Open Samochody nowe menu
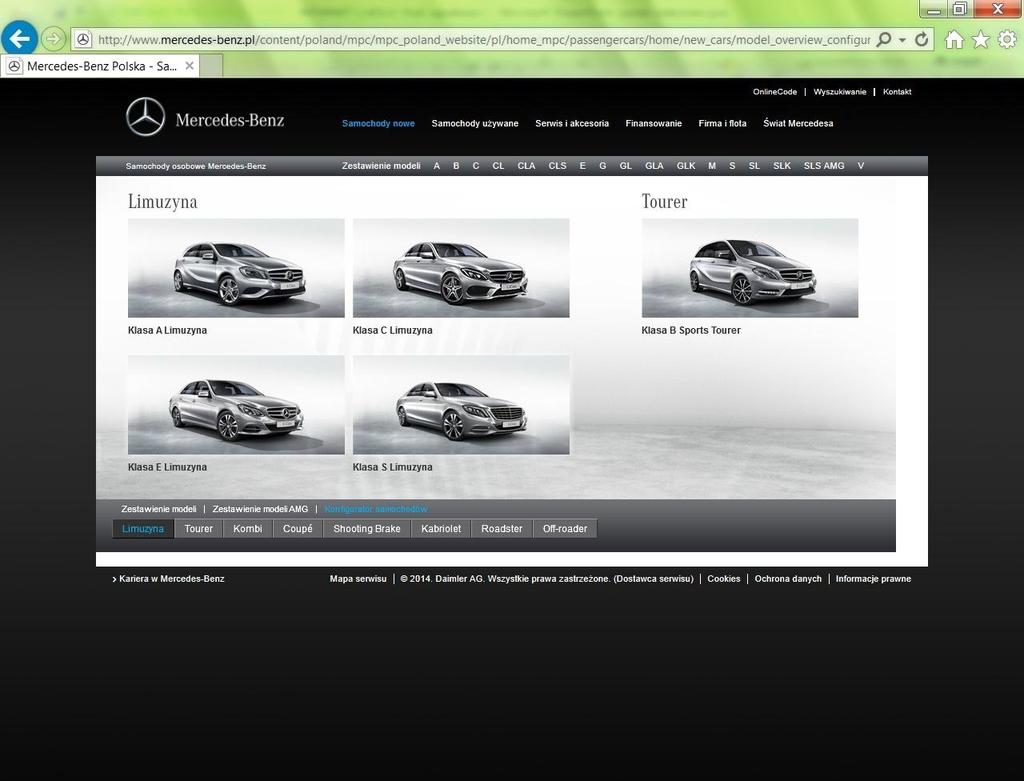Viewport: 1024px width, 781px height. 378,123
